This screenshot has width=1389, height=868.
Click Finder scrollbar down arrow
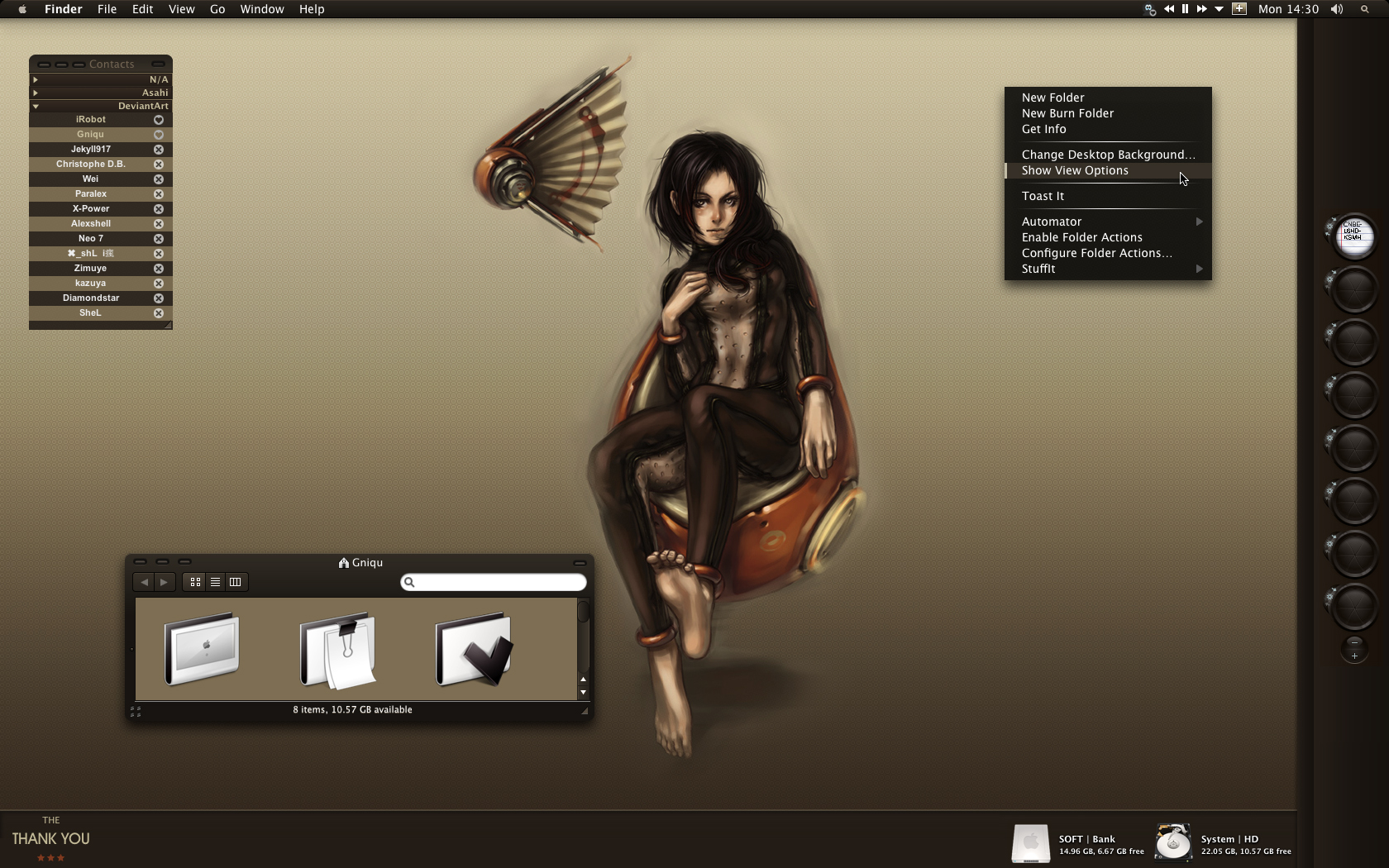(583, 693)
